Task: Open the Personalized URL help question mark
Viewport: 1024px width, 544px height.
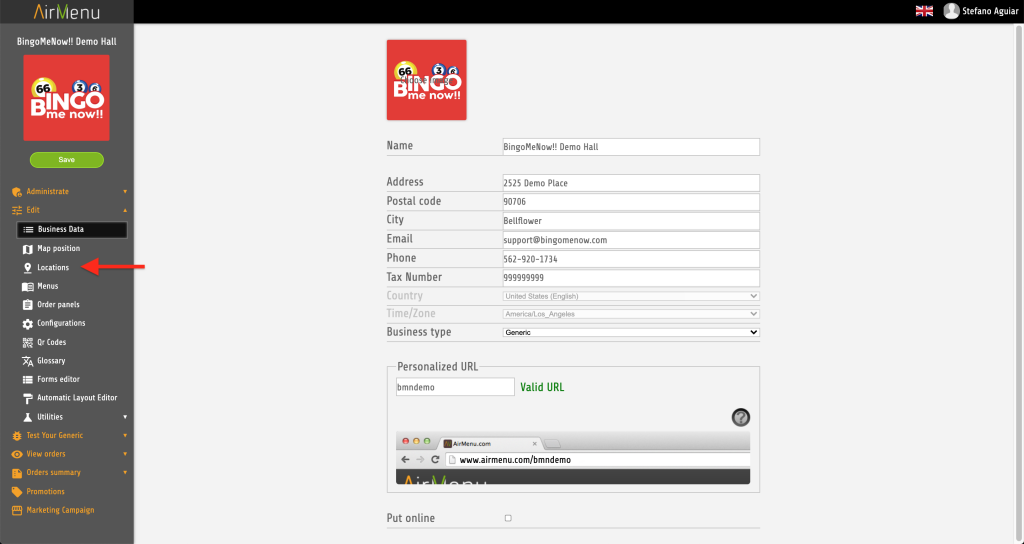Action: pos(741,417)
